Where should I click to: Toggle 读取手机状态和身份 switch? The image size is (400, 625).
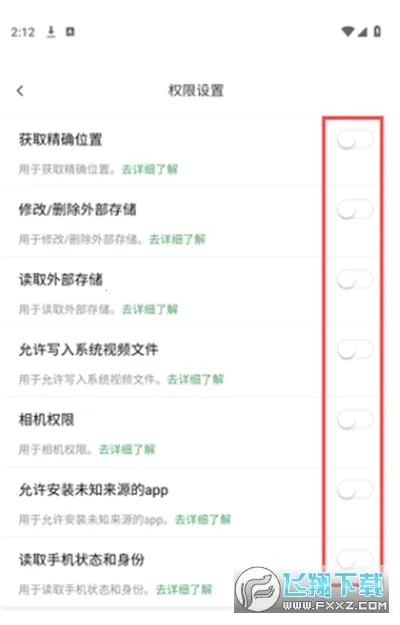[x=355, y=559]
